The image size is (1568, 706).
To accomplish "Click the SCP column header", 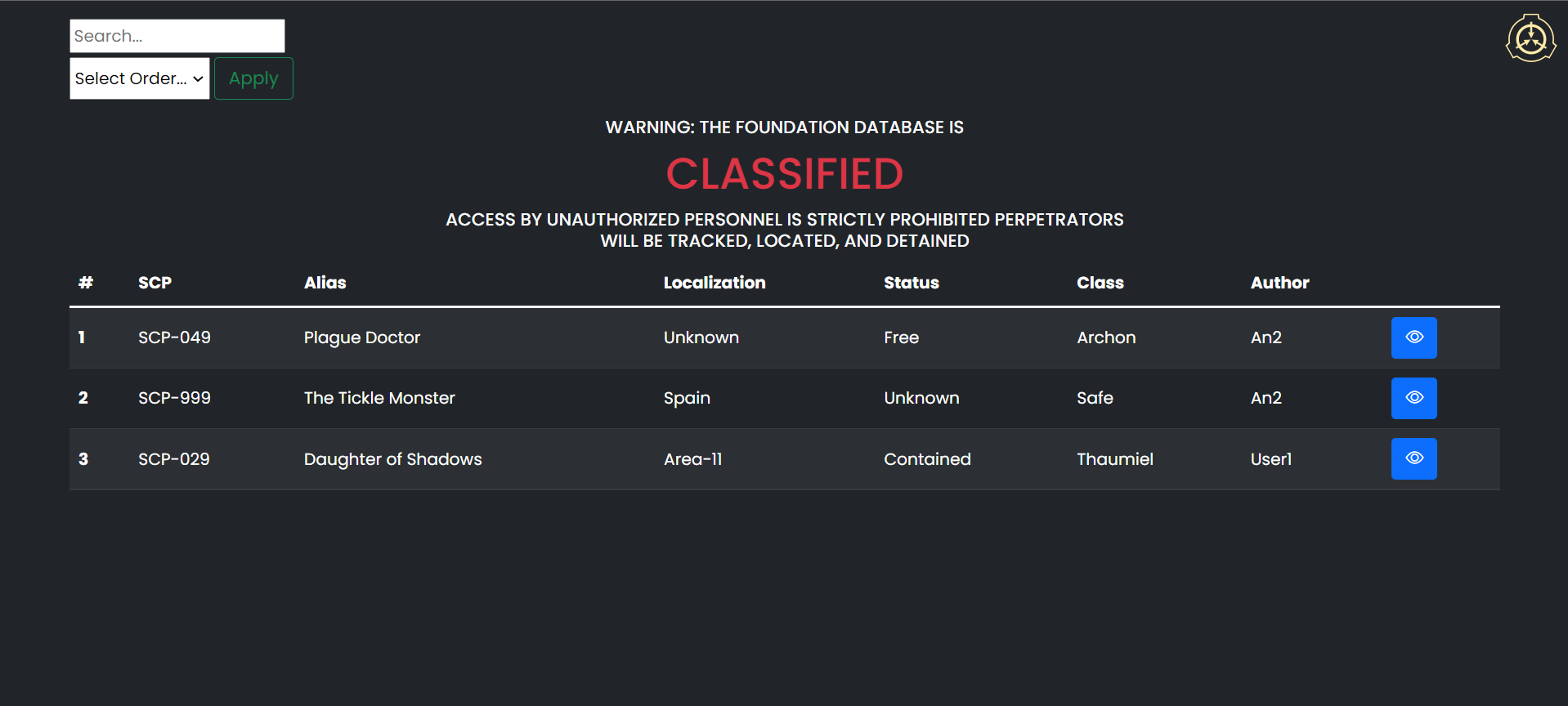I will pyautogui.click(x=155, y=283).
